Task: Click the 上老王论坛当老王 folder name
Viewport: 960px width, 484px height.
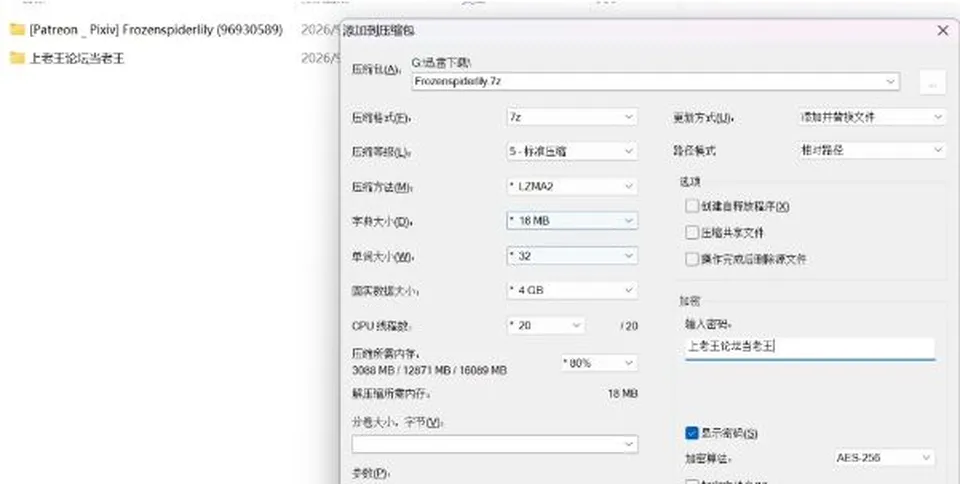Action: point(77,58)
